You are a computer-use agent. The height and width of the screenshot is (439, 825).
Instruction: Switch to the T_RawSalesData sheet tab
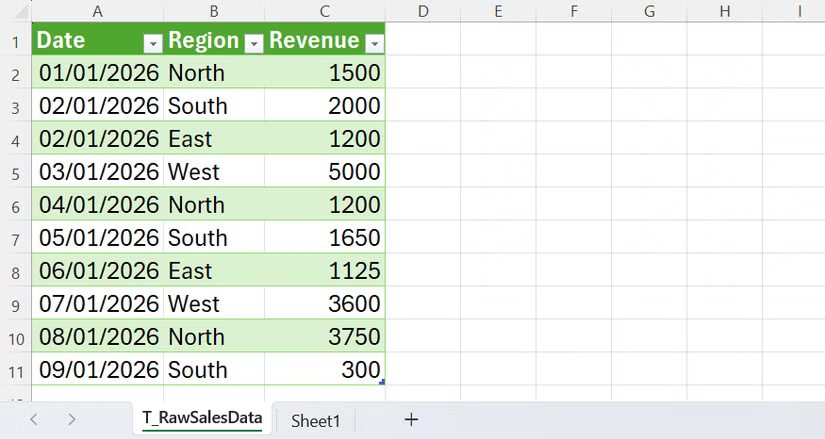coord(202,418)
